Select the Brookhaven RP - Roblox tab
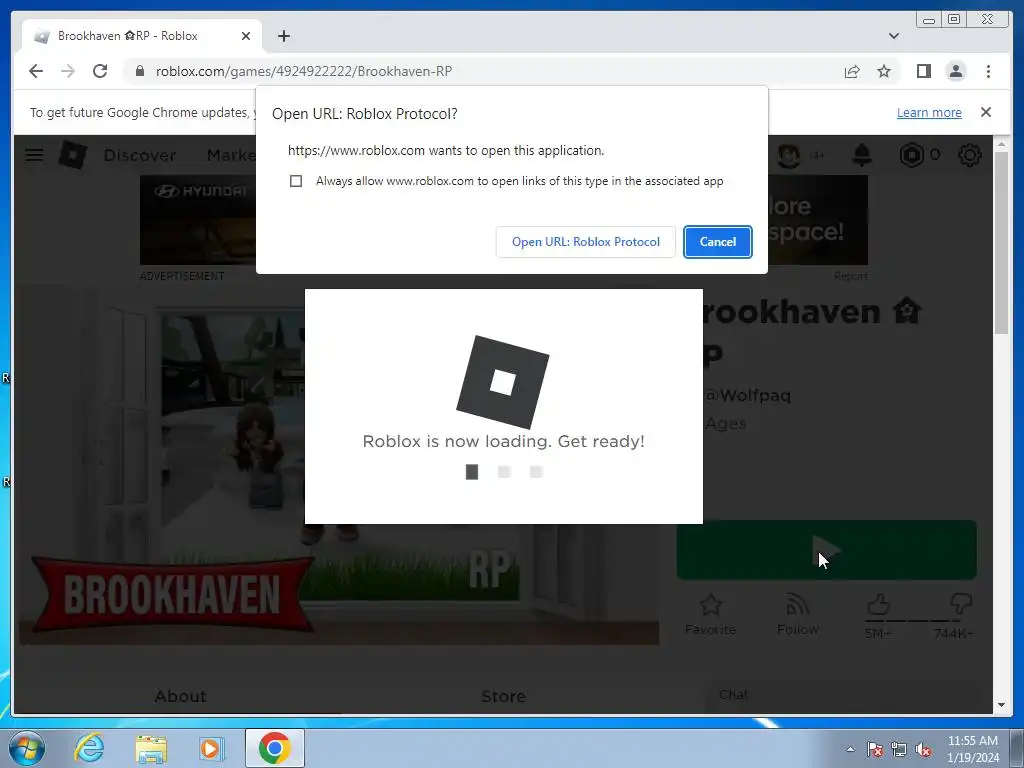 pos(142,36)
